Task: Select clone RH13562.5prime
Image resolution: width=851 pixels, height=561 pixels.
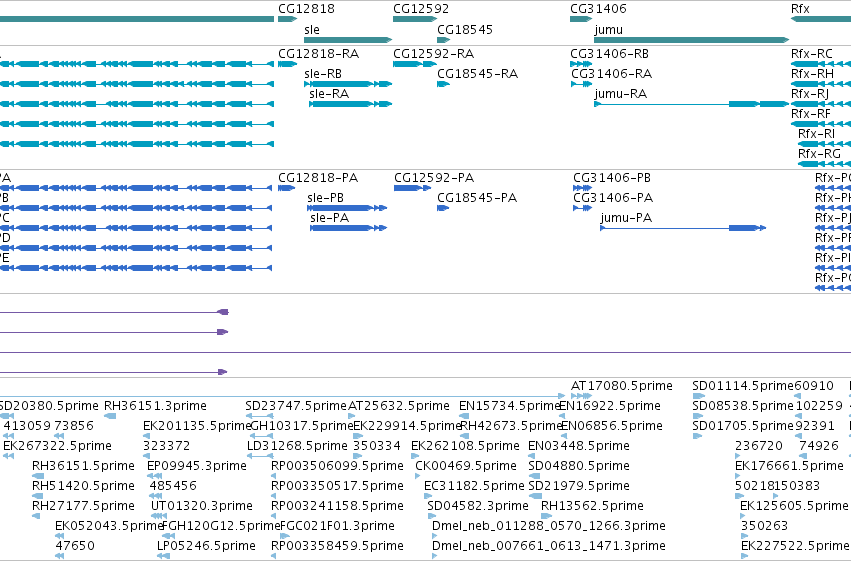Action: coord(592,506)
